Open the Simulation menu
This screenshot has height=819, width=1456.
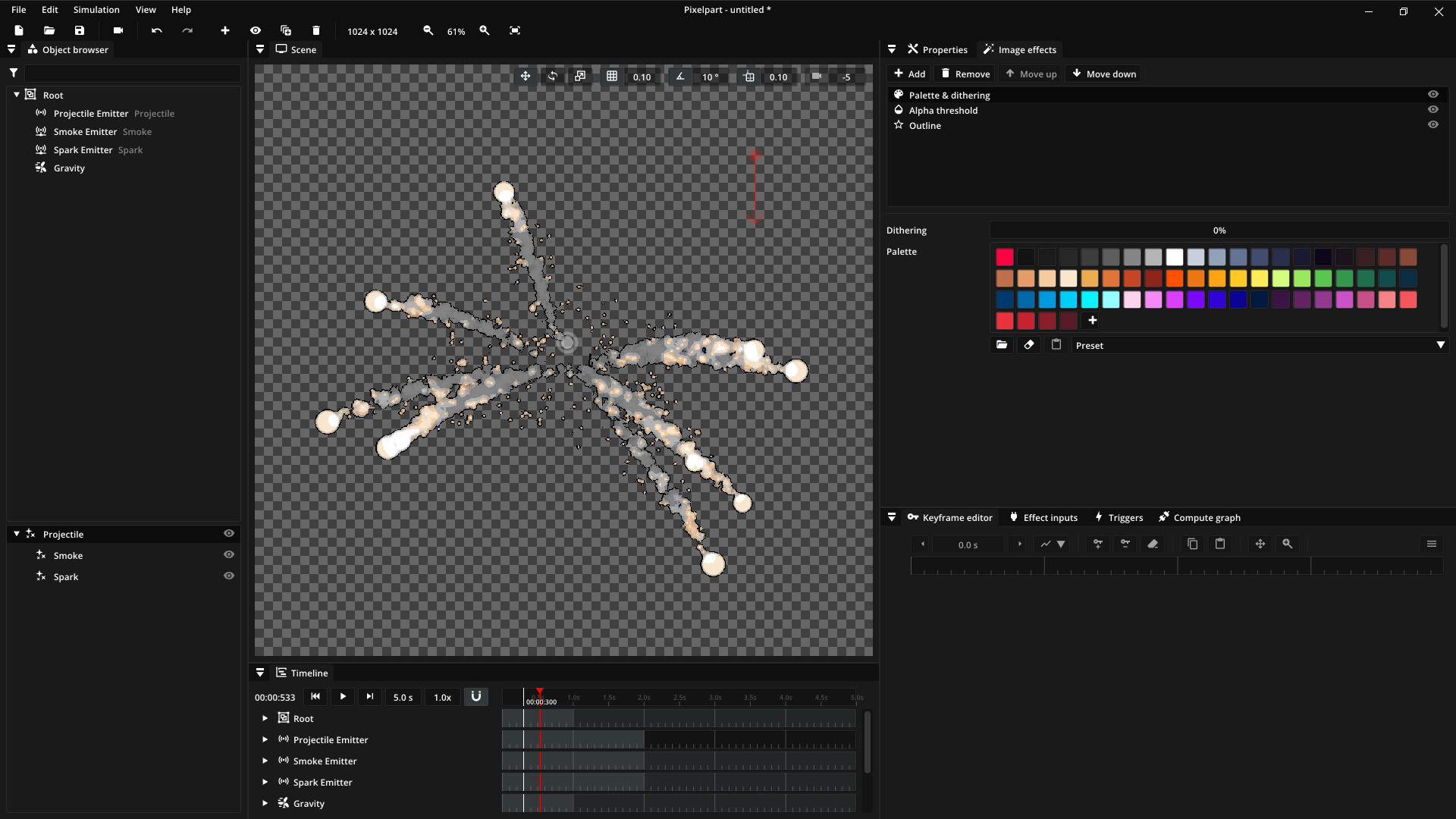(96, 9)
